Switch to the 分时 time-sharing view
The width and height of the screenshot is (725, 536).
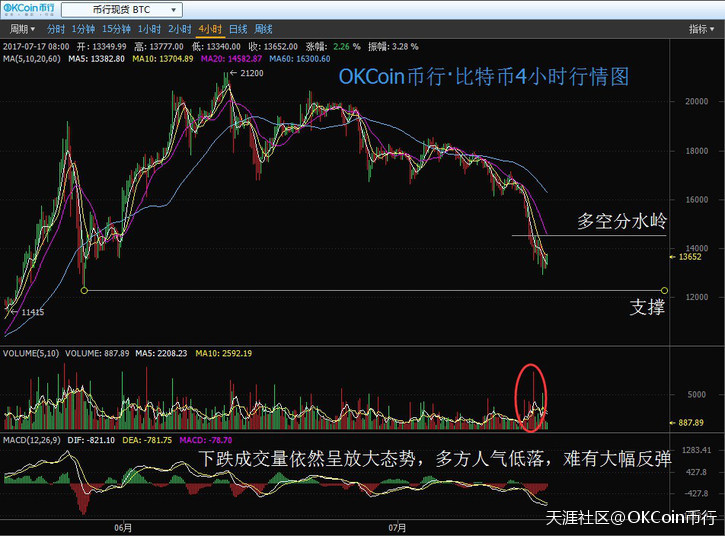click(56, 30)
